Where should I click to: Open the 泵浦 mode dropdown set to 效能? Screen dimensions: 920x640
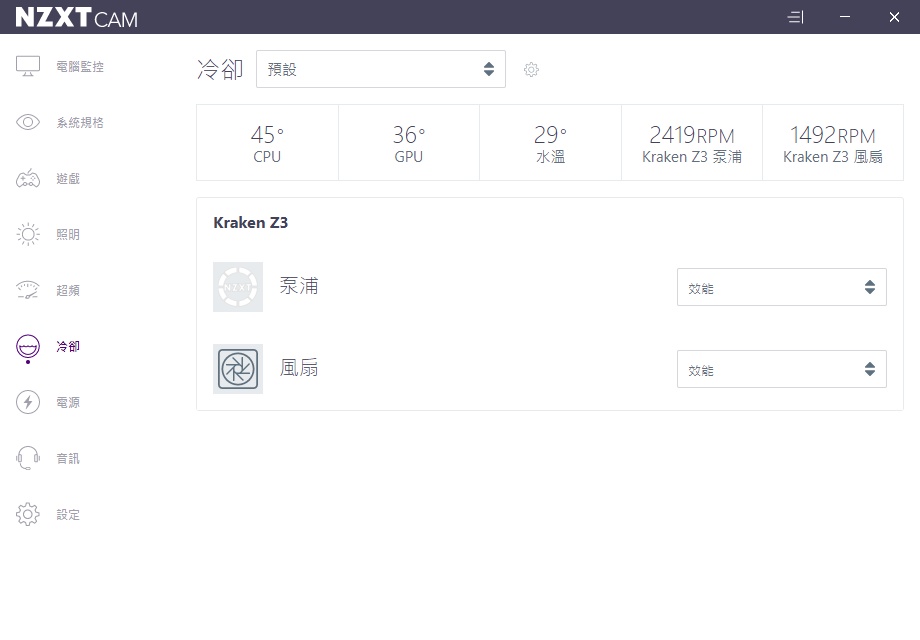tap(782, 287)
